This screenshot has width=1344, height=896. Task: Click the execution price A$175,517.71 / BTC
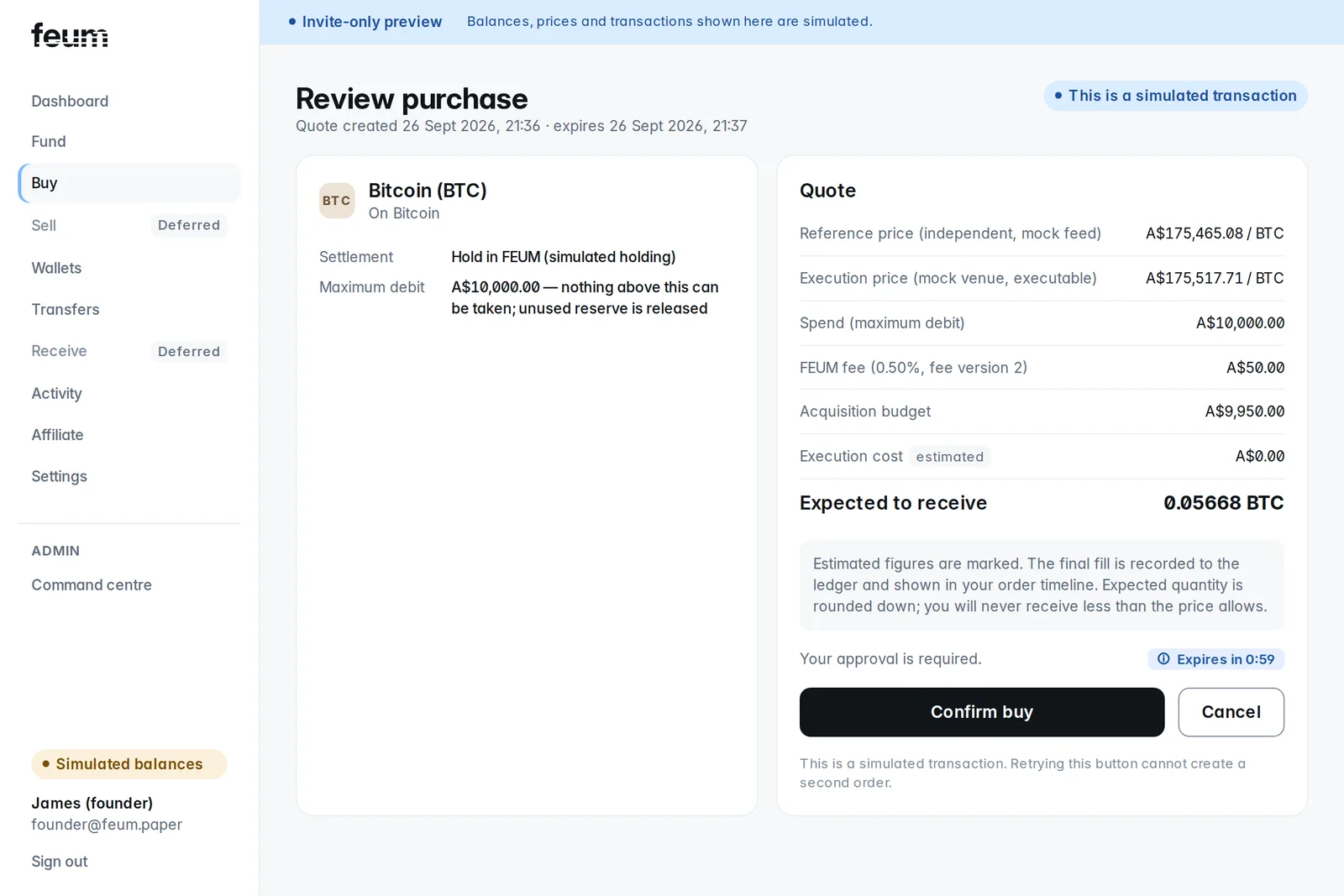pos(1215,278)
